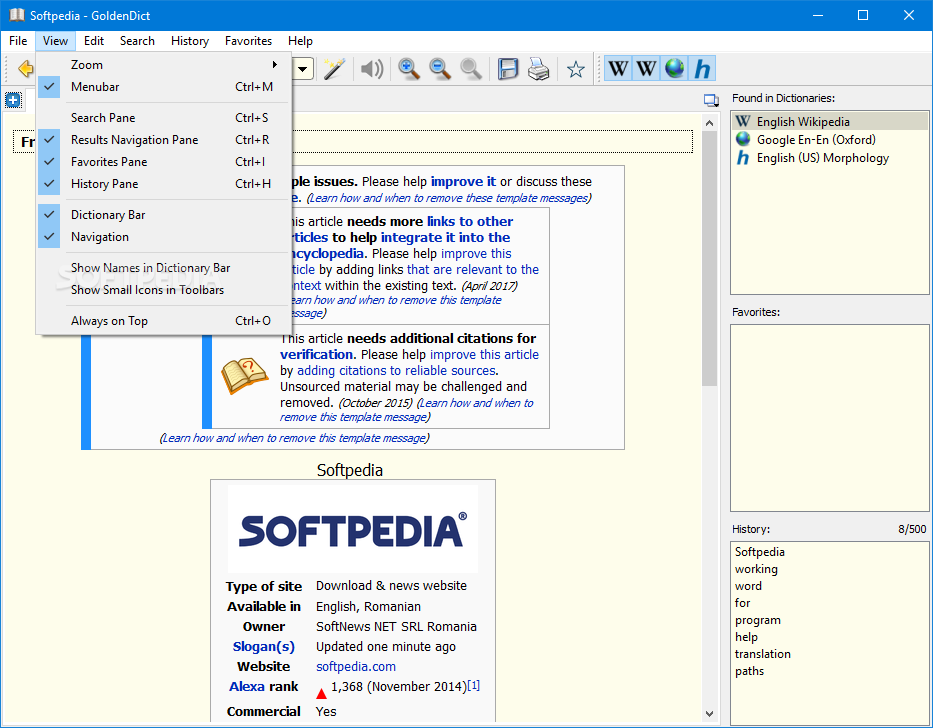Open the Favorites menu

pos(248,41)
